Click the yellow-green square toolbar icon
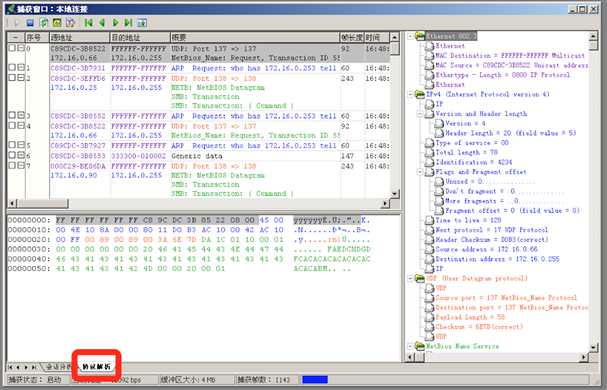 pos(57,23)
